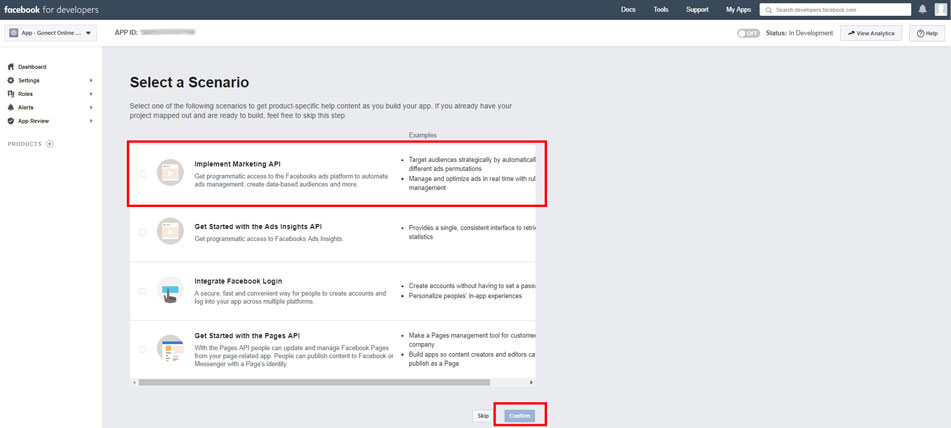Open the Support menu
951x428 pixels.
coord(697,10)
